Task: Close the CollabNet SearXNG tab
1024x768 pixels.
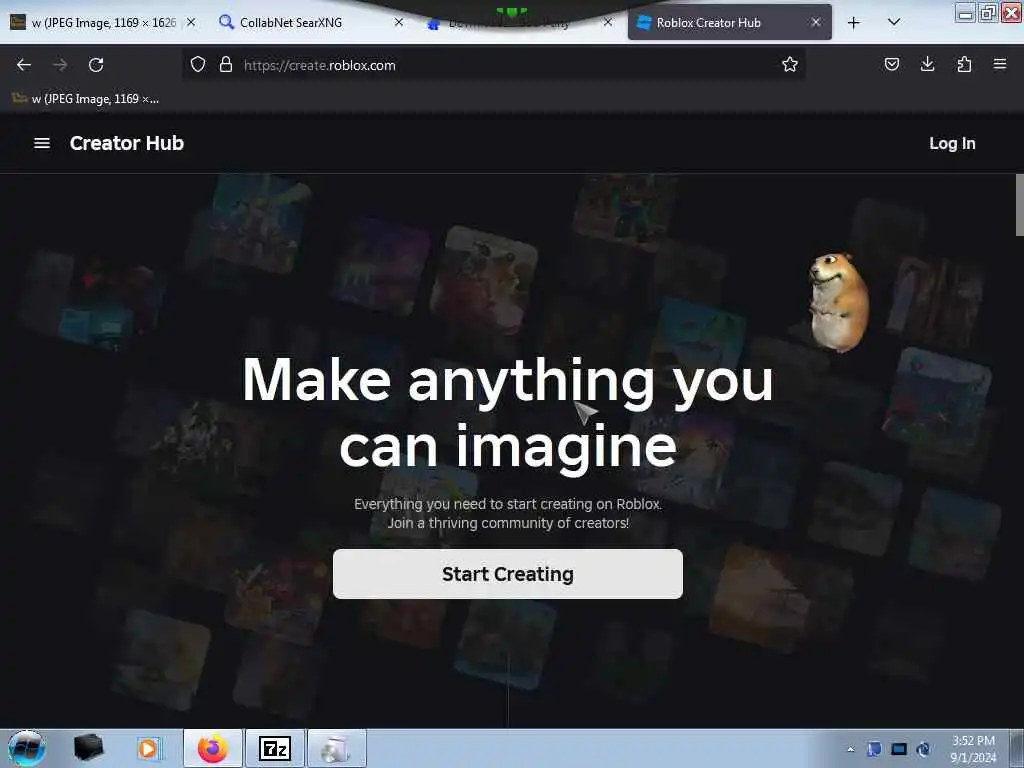Action: pyautogui.click(x=399, y=22)
